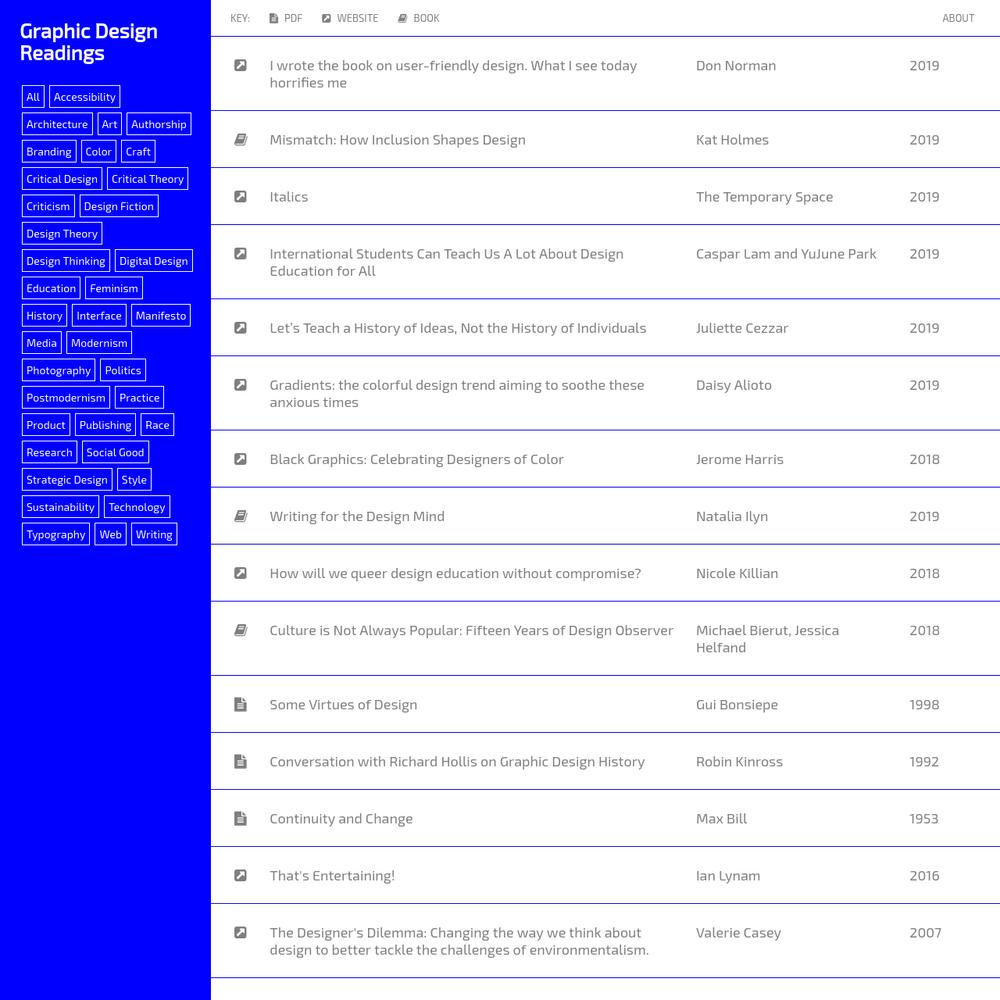1000x1000 pixels.
Task: Toggle the Feminism tag filter
Action: pyautogui.click(x=114, y=289)
